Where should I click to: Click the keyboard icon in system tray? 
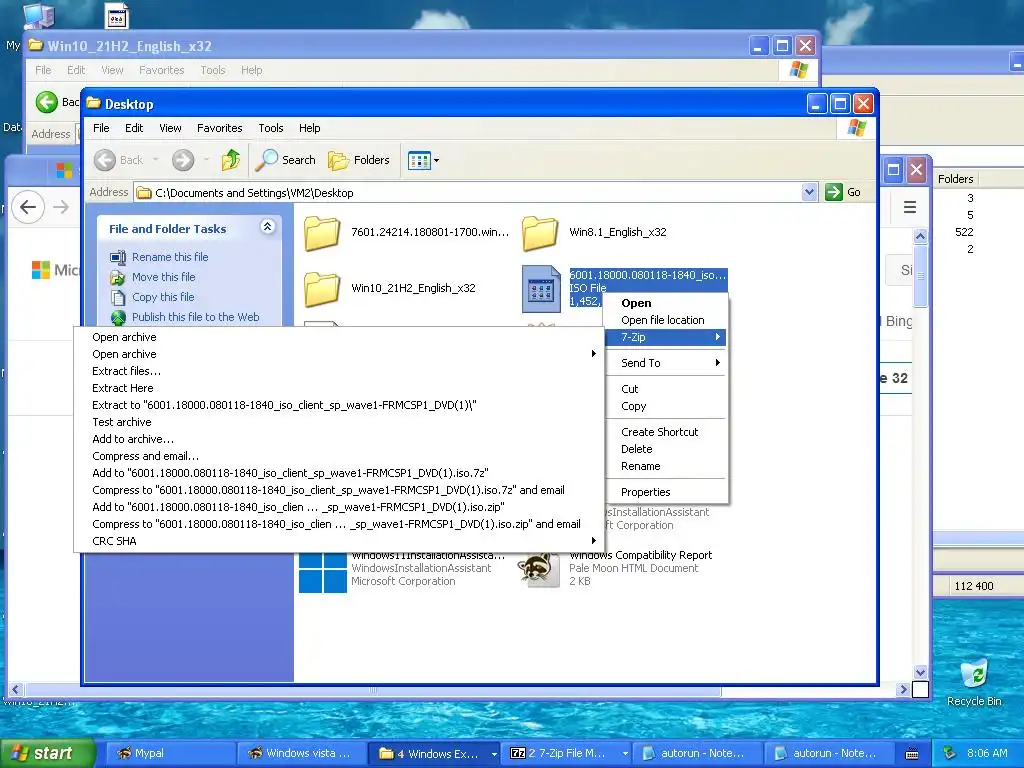click(x=912, y=754)
